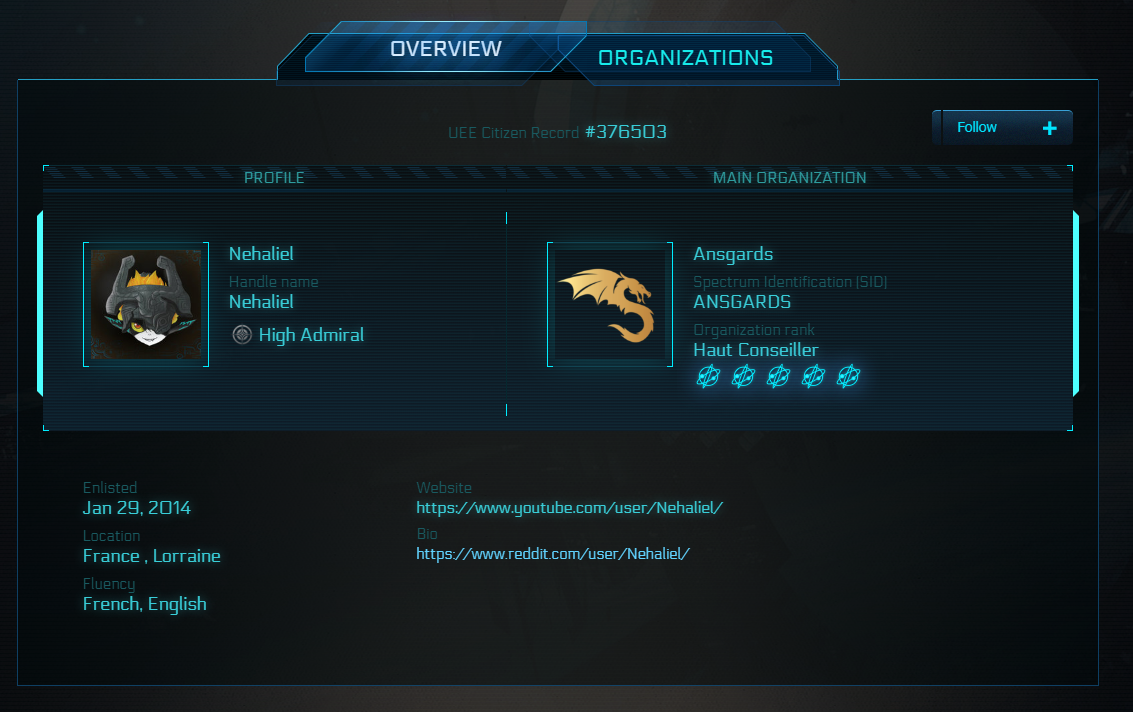Follow this citizen
Viewport: 1133px width, 712px height.
tap(1002, 128)
